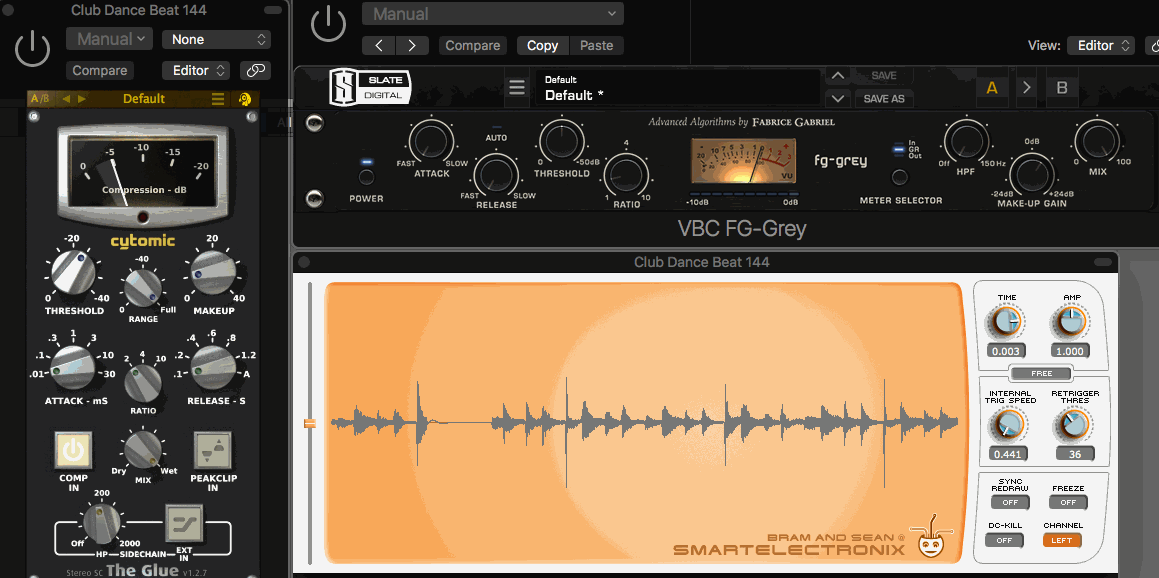Open Editor view dropdown in Glue window

196,70
